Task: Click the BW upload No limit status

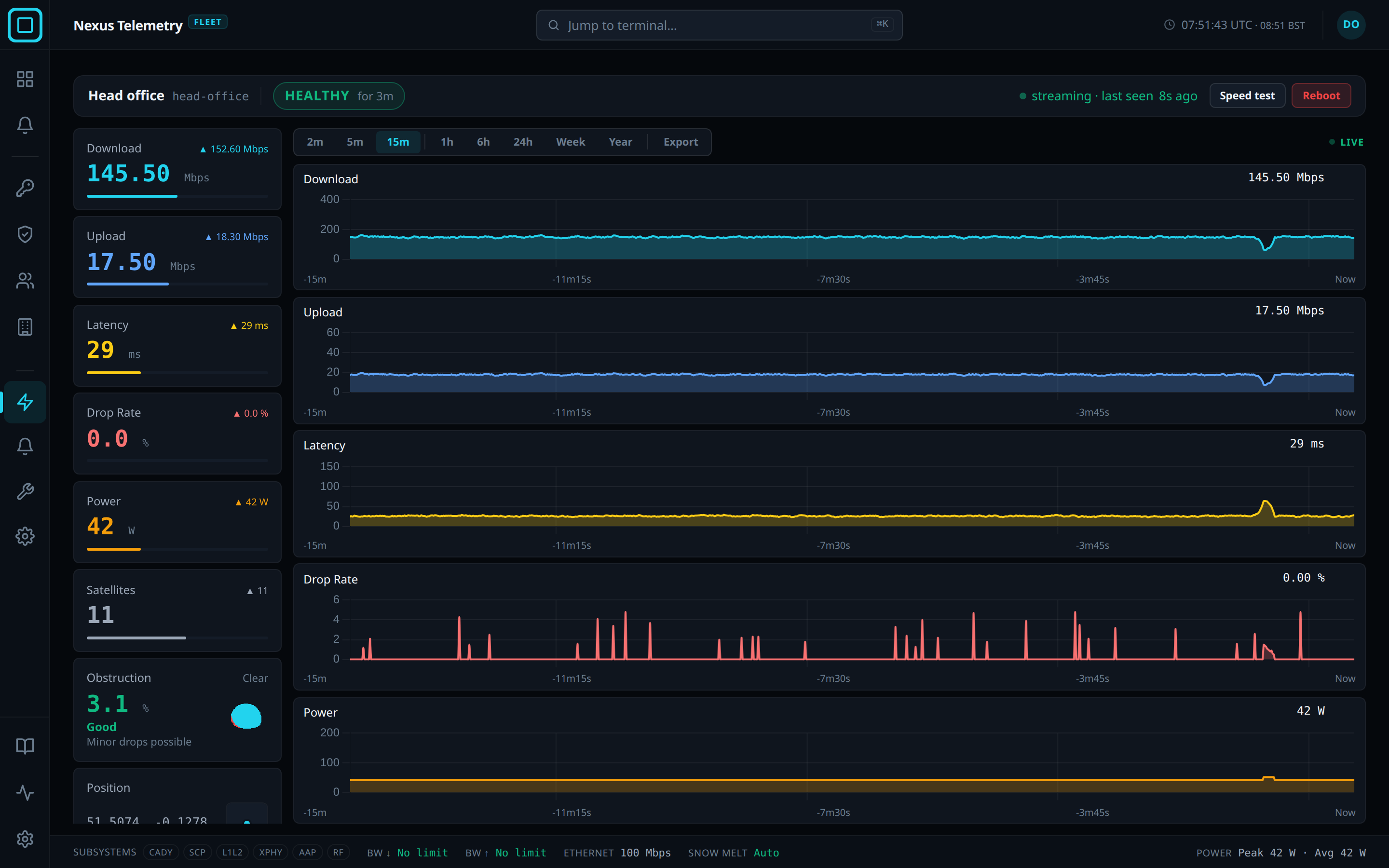Action: 505,853
